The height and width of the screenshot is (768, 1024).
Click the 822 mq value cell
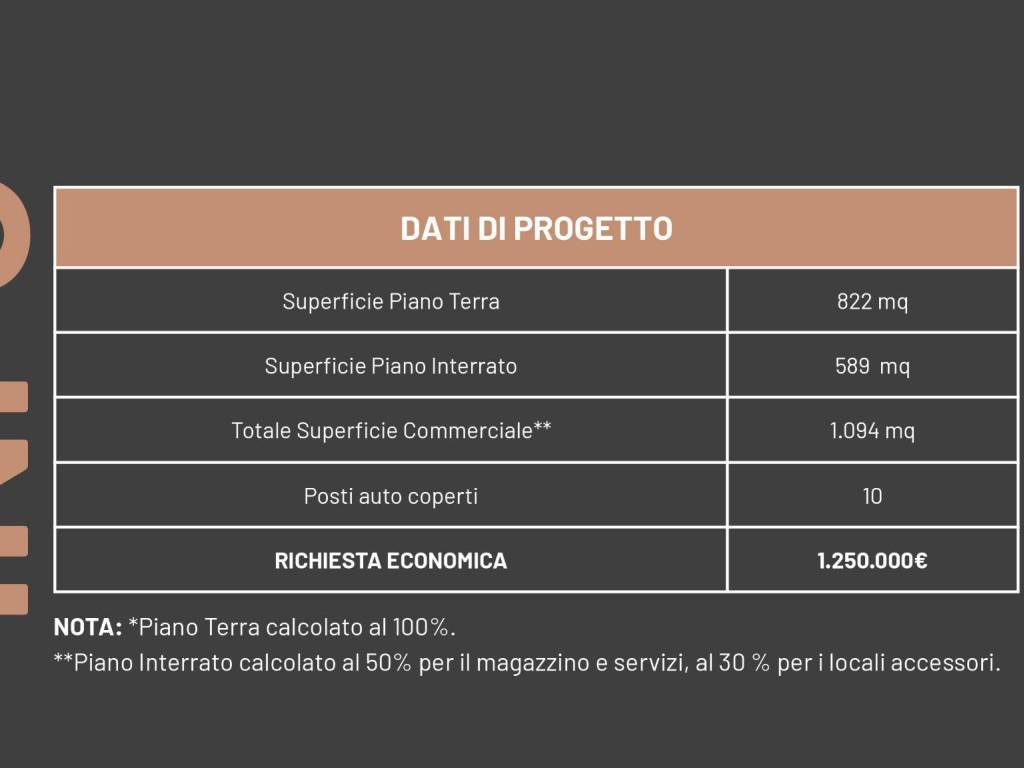[872, 301]
